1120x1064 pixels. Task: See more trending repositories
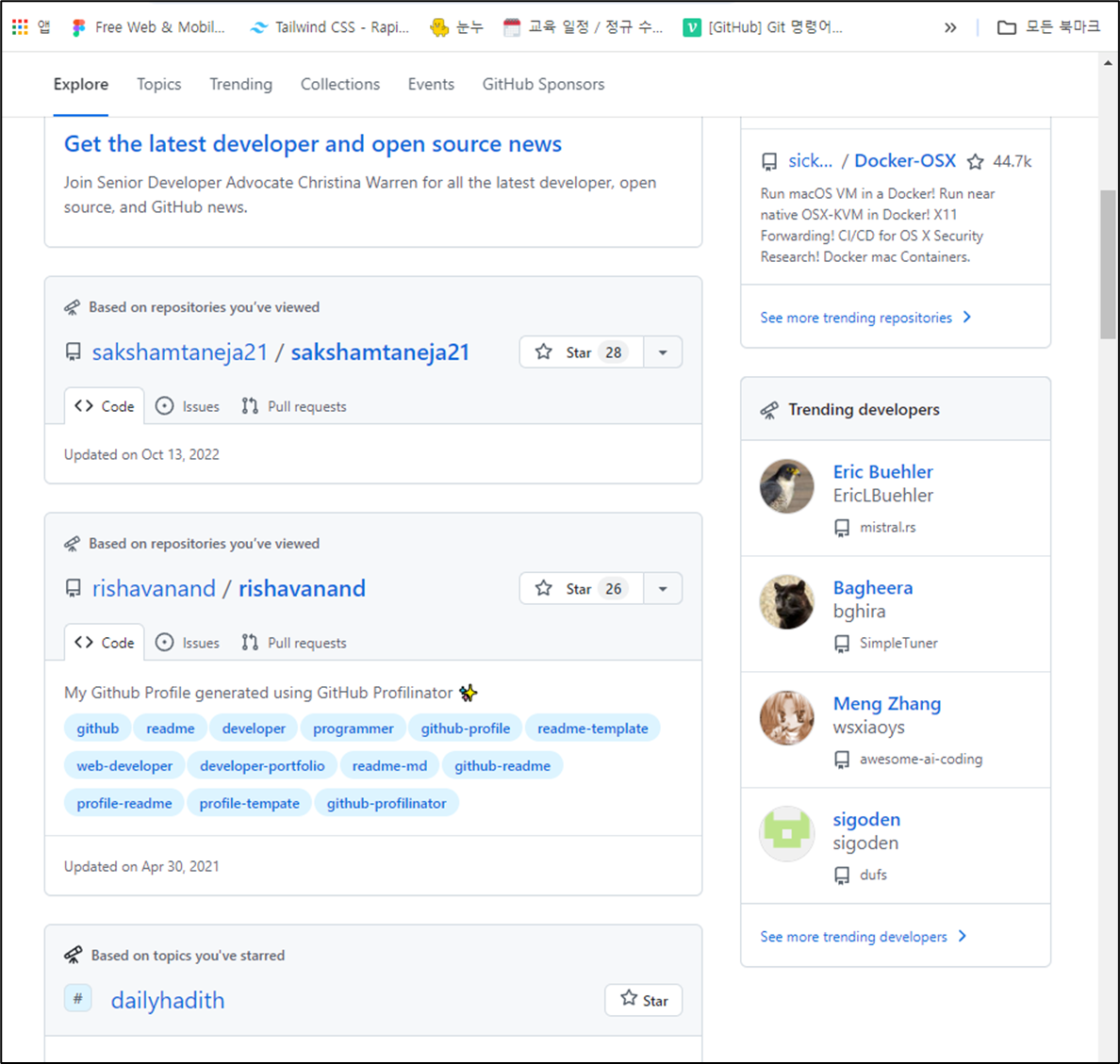[x=865, y=317]
